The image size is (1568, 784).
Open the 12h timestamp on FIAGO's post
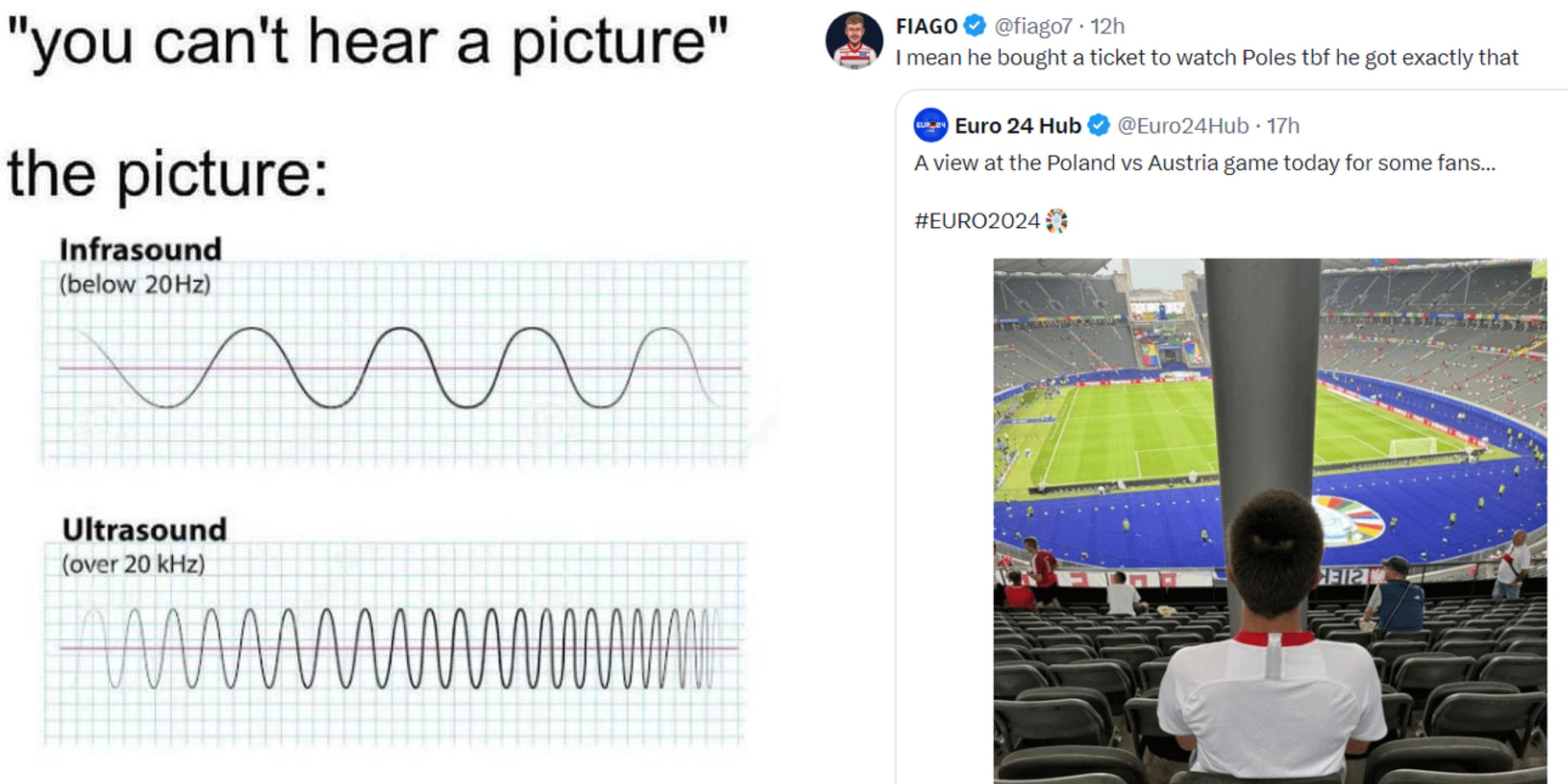point(1108,26)
